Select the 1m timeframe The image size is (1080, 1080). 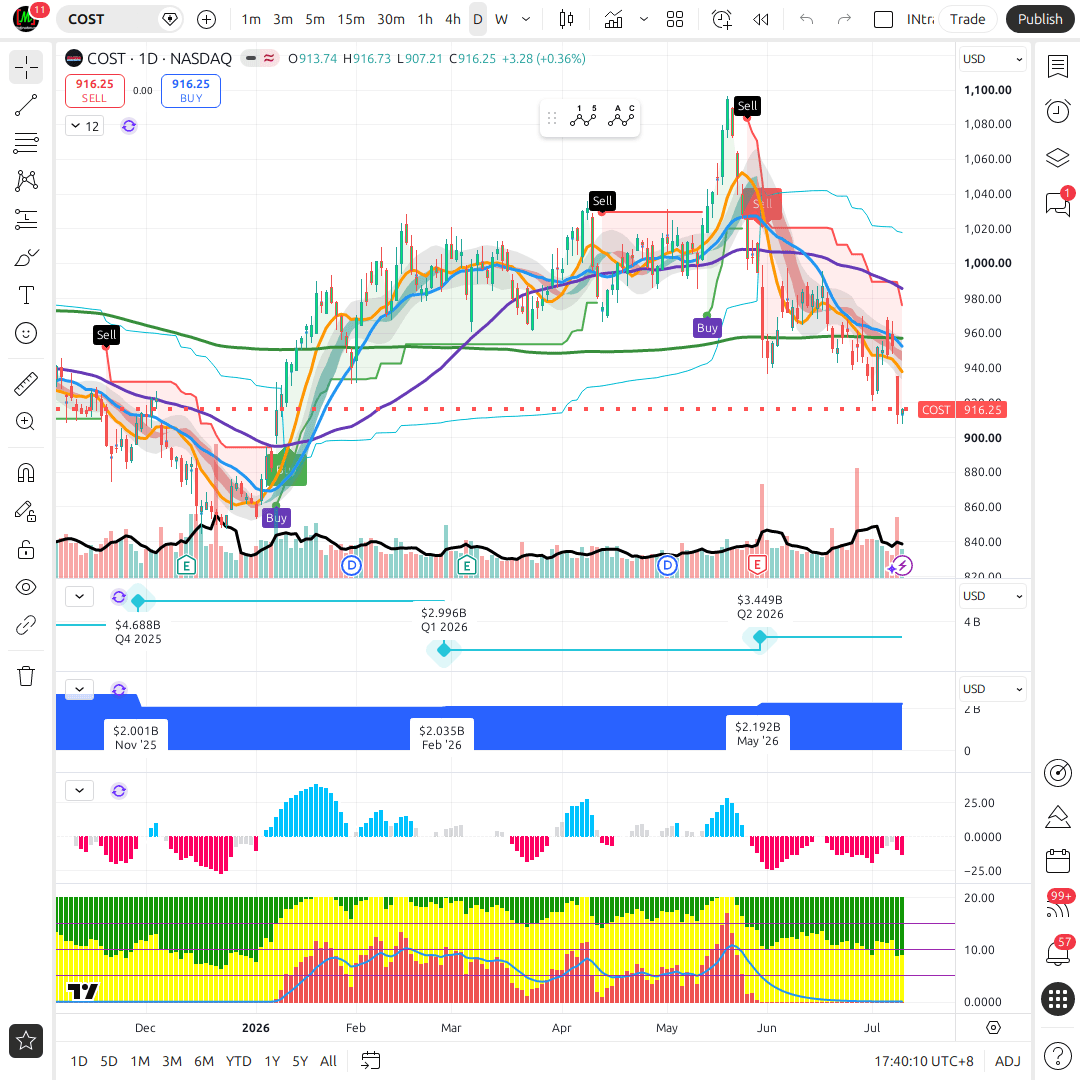click(x=251, y=19)
